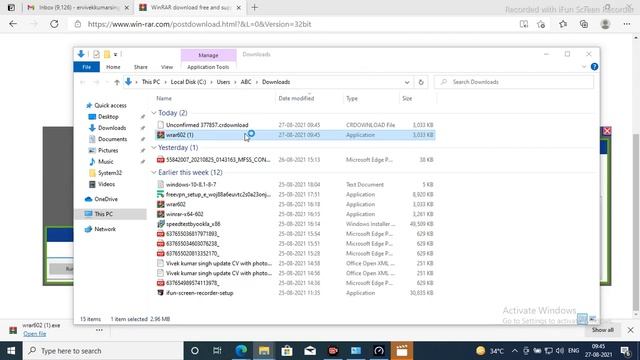The height and width of the screenshot is (360, 640).
Task: Select the speedtestbyookla_x86 installer
Action: [x=296, y=224]
